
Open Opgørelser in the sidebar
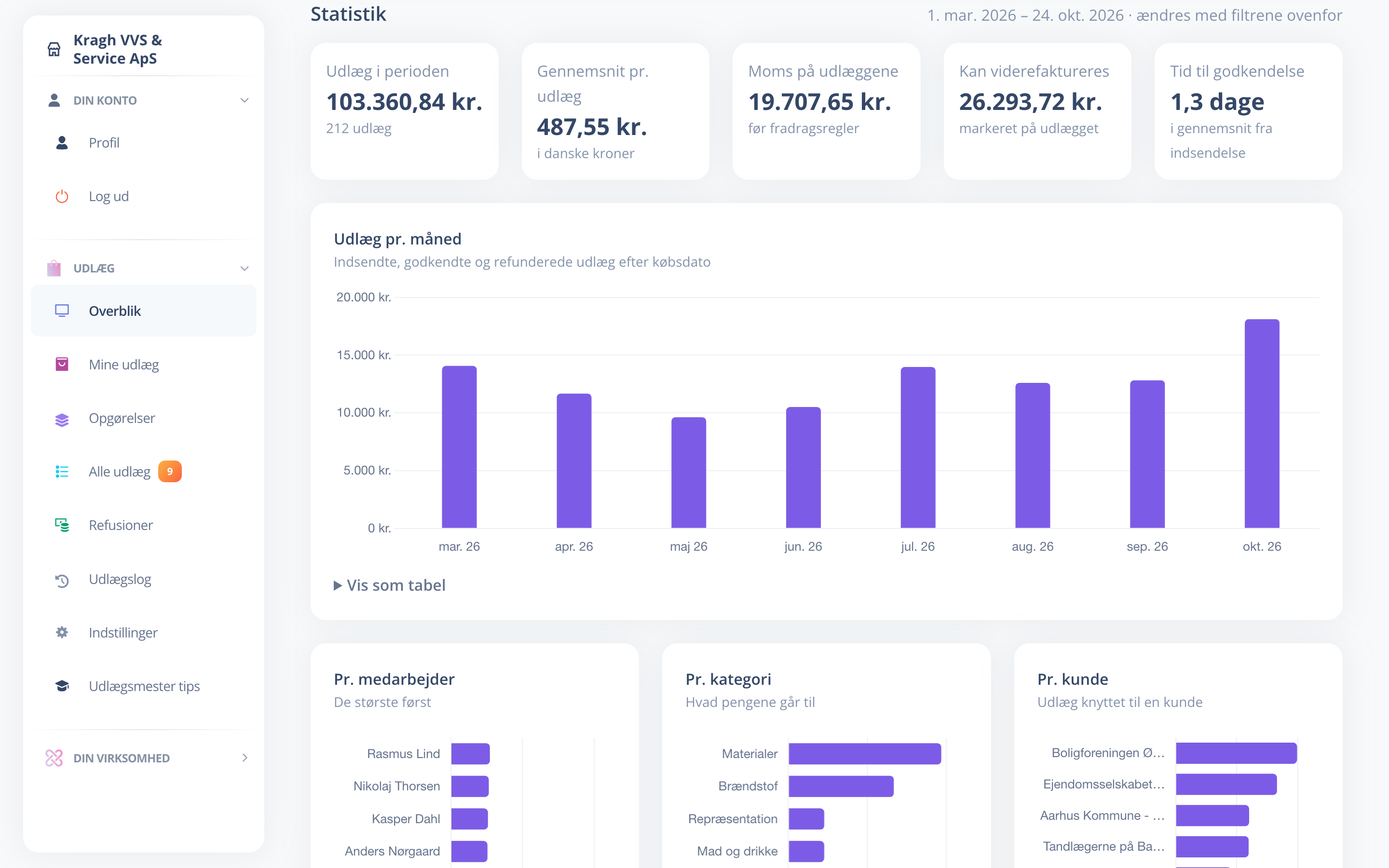point(144,418)
